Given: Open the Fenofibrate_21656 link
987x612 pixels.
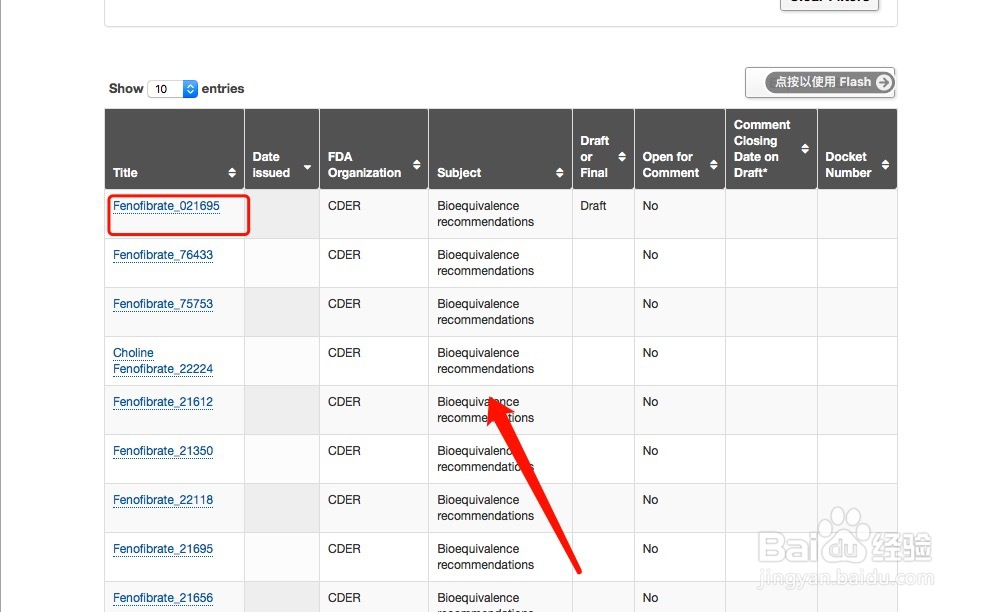Looking at the screenshot, I should [163, 598].
